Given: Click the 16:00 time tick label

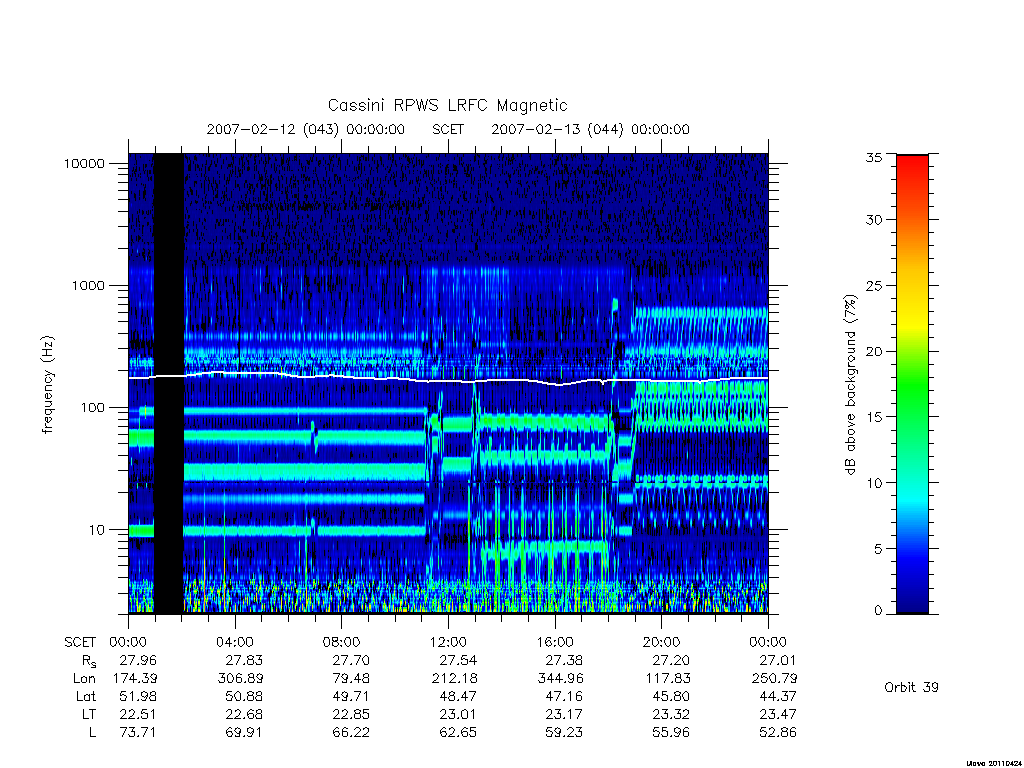Looking at the screenshot, I should coord(555,643).
